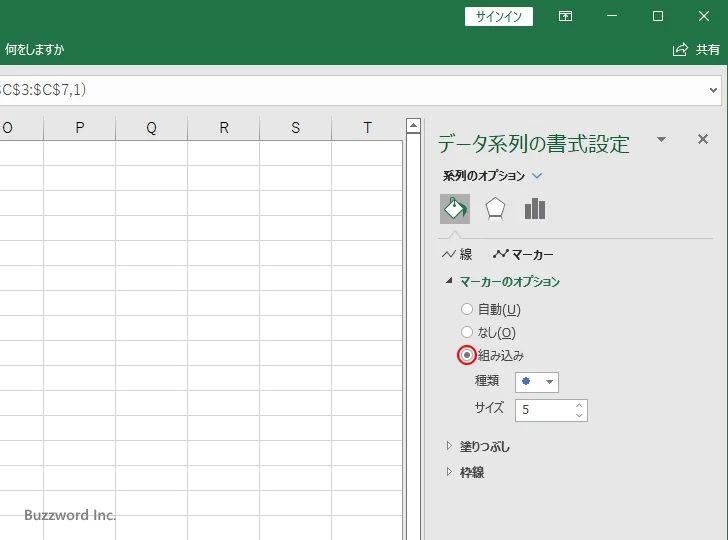Decrease marker size with down spinner
Screen dimensions: 728x540
[x=579, y=416]
